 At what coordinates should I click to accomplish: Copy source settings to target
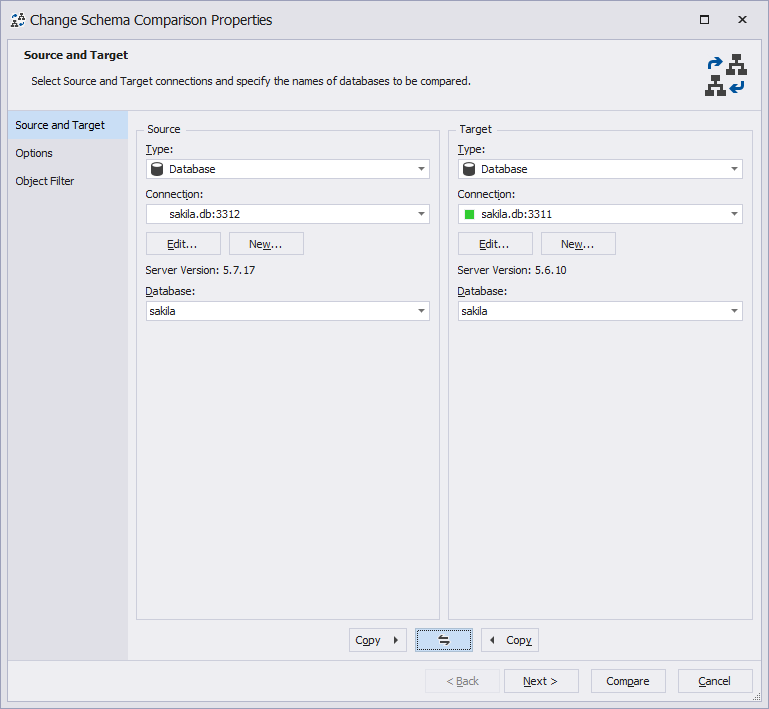coord(378,640)
